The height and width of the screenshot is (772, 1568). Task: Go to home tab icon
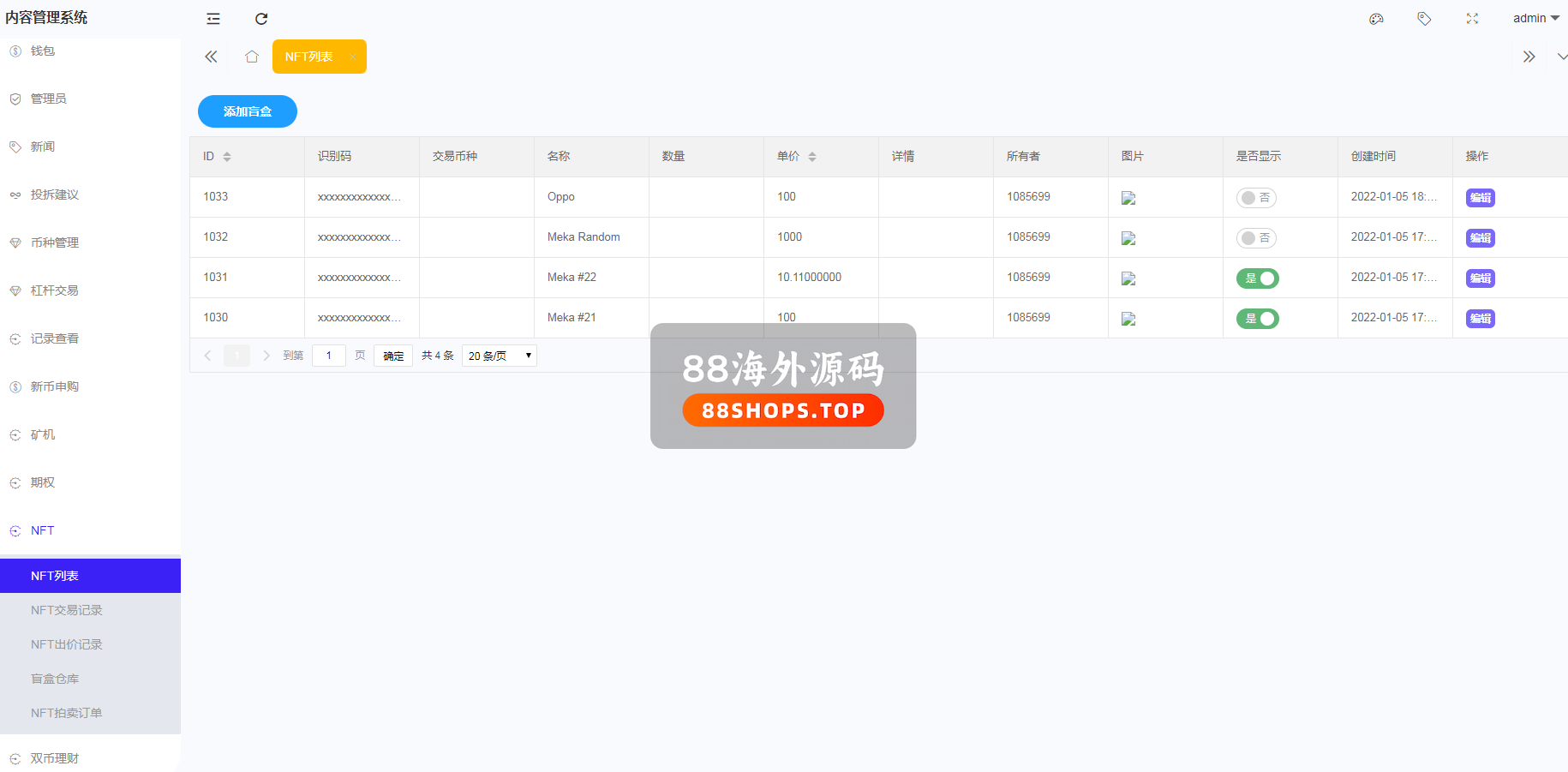pos(251,57)
